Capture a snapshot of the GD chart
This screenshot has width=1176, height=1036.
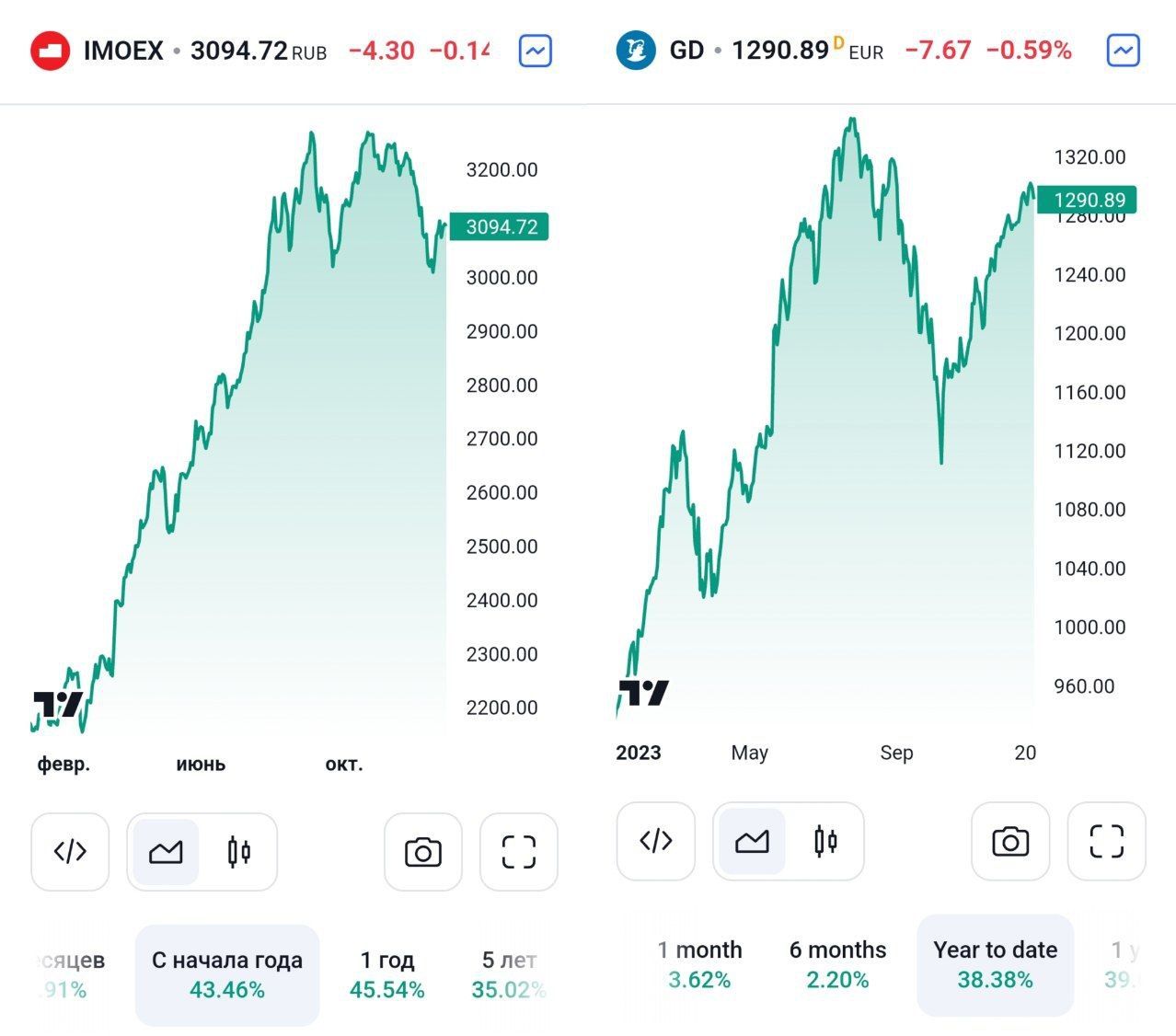click(1010, 841)
